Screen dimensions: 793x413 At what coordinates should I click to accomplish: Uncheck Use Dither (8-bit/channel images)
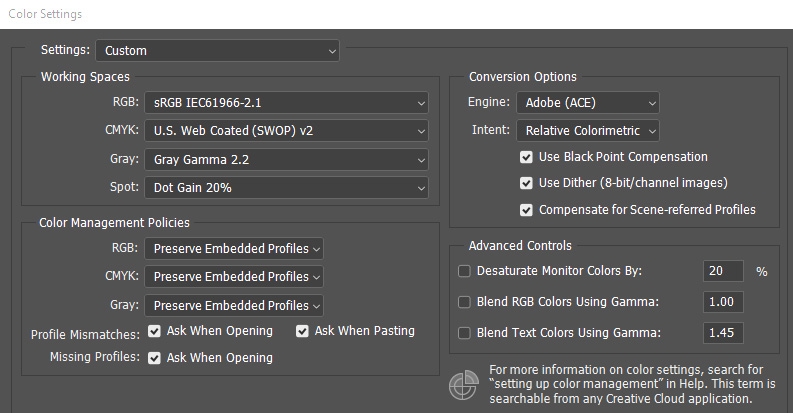click(526, 183)
